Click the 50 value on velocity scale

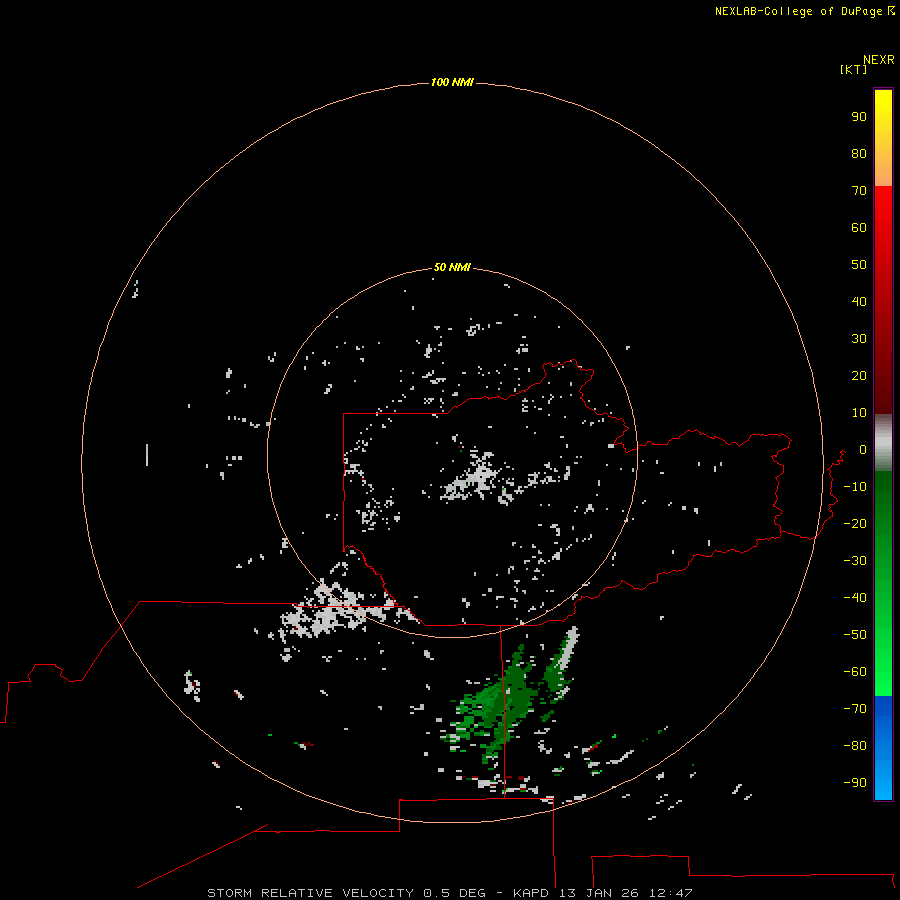859,265
